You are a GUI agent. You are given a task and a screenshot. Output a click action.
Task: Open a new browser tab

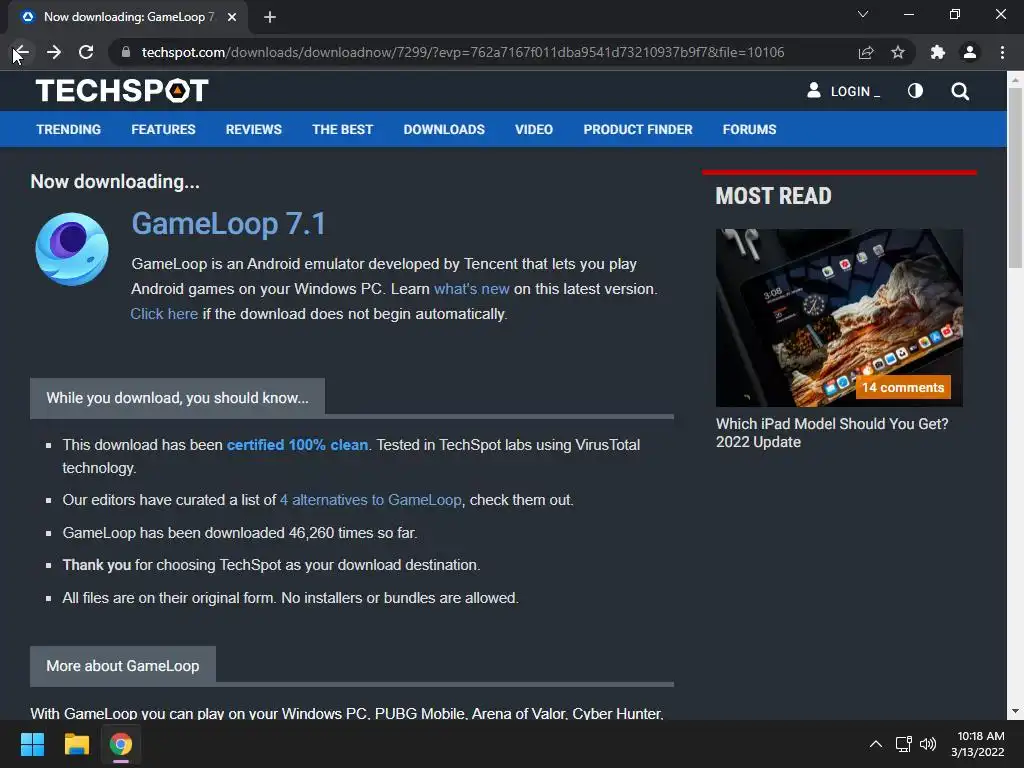click(x=270, y=17)
